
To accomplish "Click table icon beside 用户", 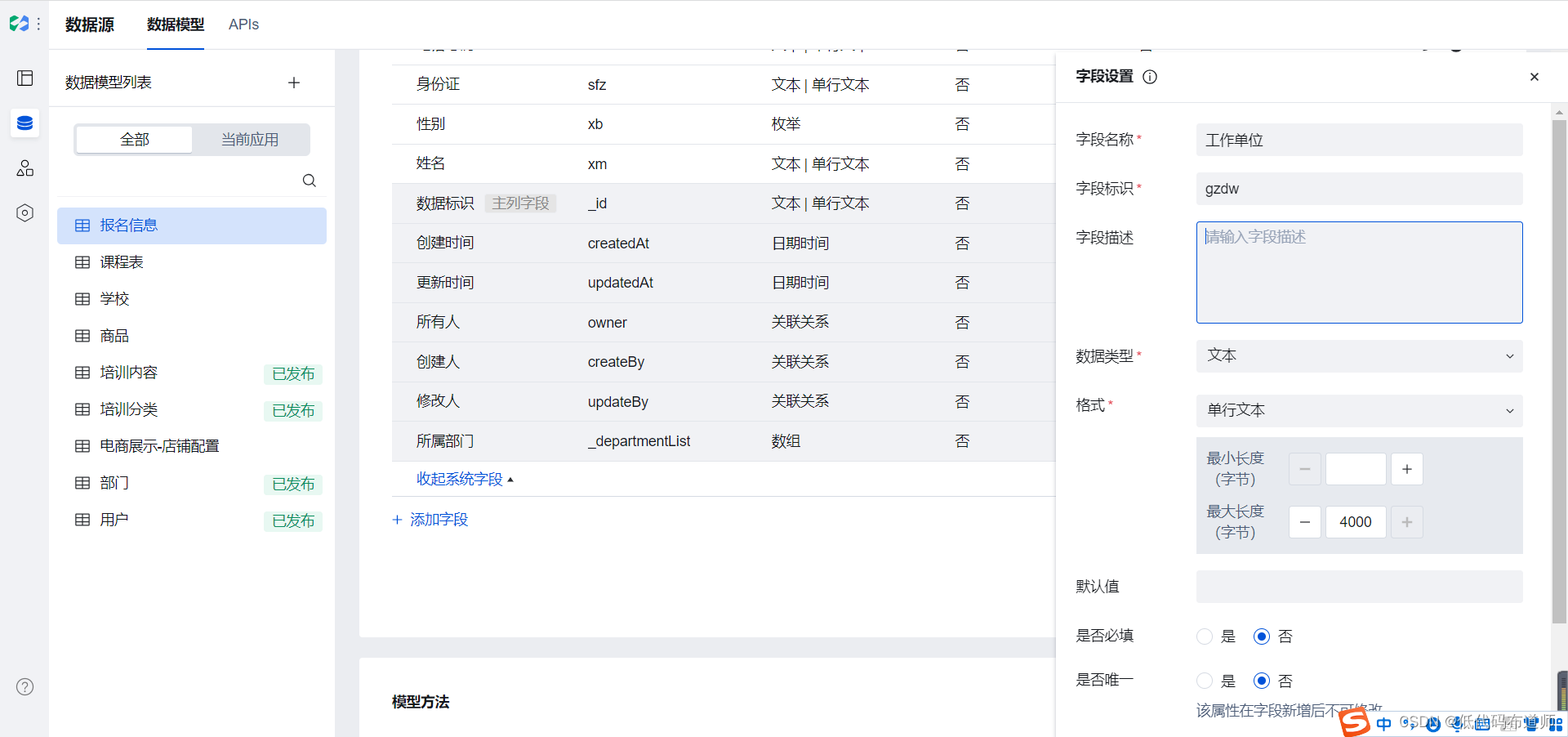I will [x=82, y=520].
